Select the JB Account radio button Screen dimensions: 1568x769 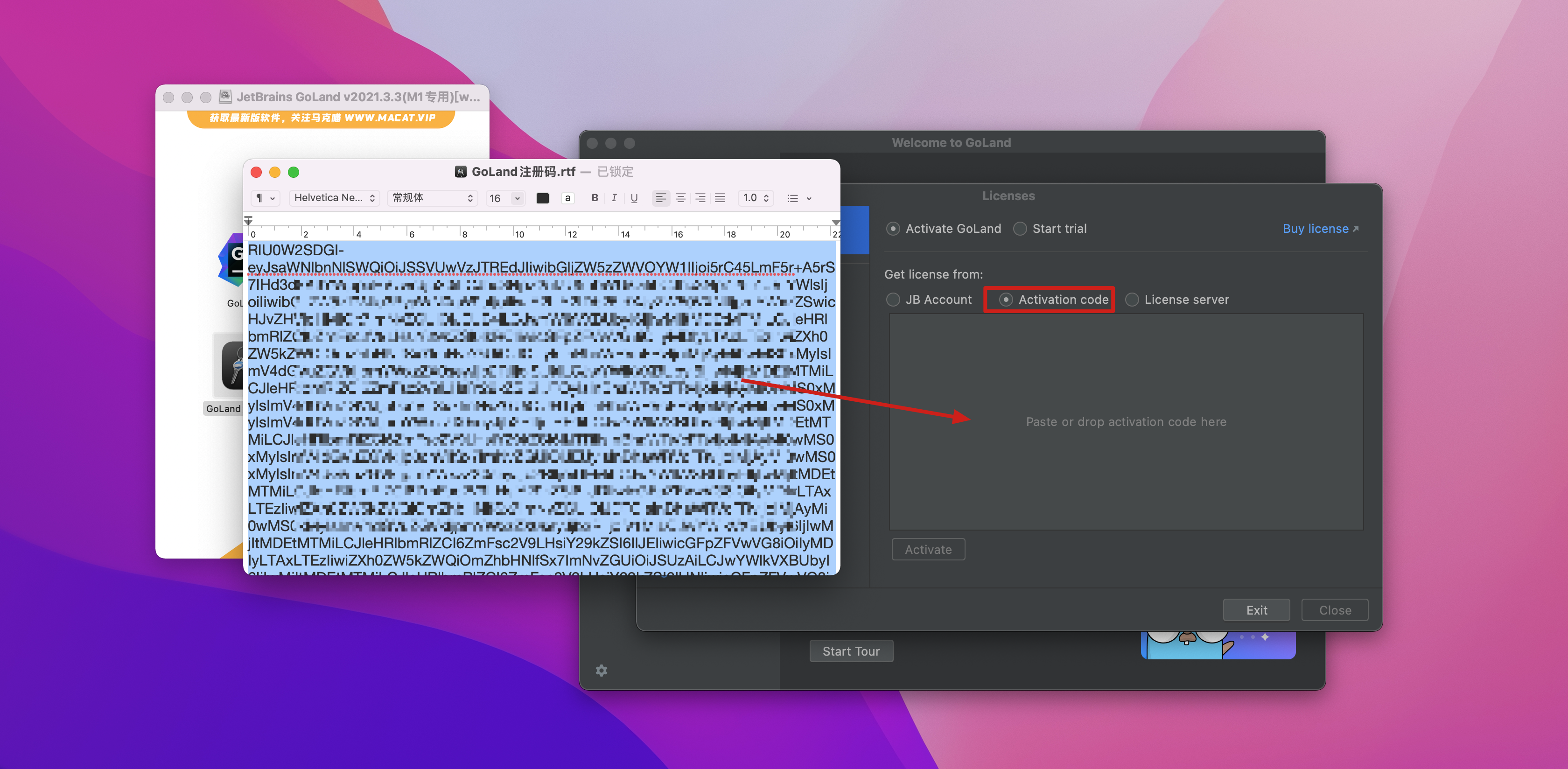pyautogui.click(x=893, y=300)
